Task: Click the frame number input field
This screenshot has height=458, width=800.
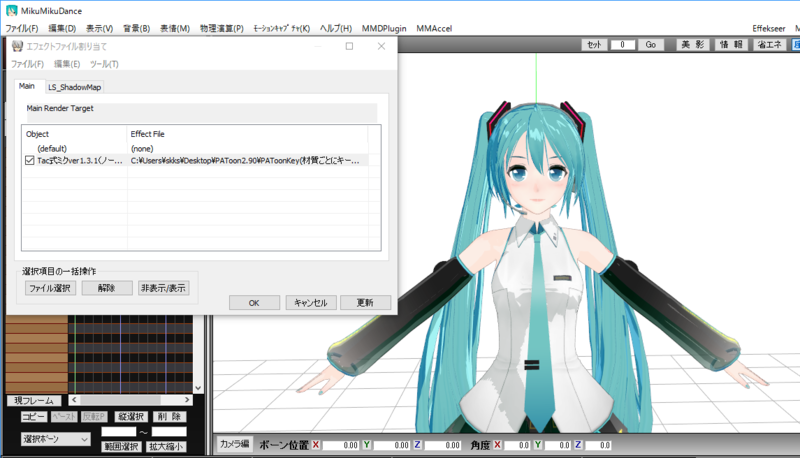Action: [x=622, y=45]
